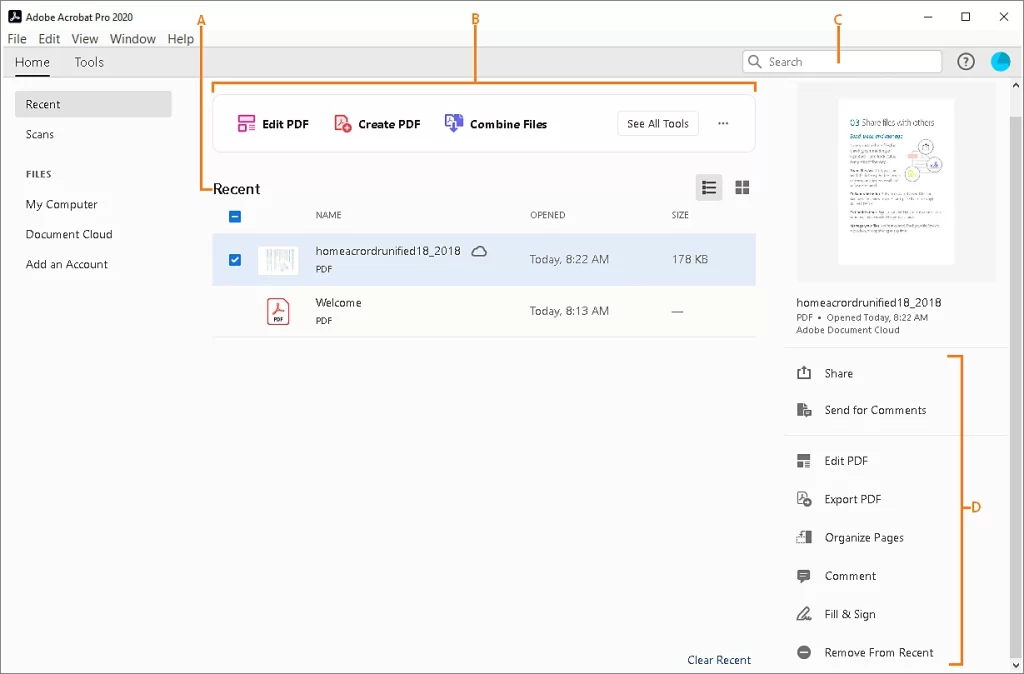The image size is (1024, 674).
Task: Share the selected document
Action: pyautogui.click(x=838, y=373)
